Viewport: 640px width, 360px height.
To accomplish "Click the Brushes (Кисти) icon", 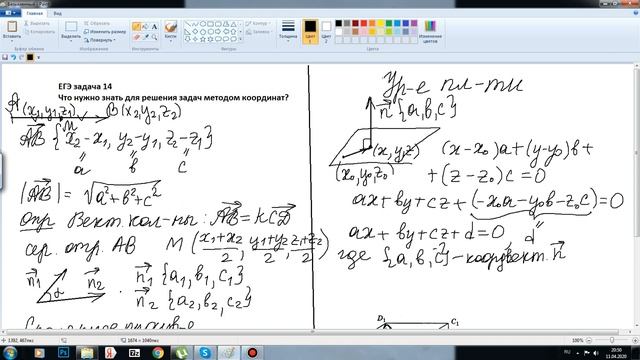I will [x=171, y=27].
